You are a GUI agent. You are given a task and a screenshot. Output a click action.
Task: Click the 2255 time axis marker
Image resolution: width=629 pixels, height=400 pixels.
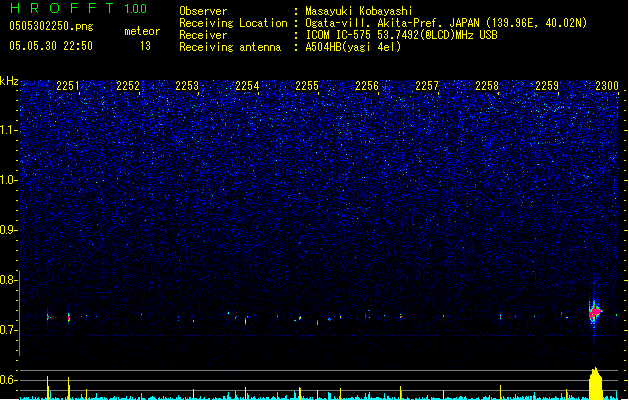click(307, 86)
